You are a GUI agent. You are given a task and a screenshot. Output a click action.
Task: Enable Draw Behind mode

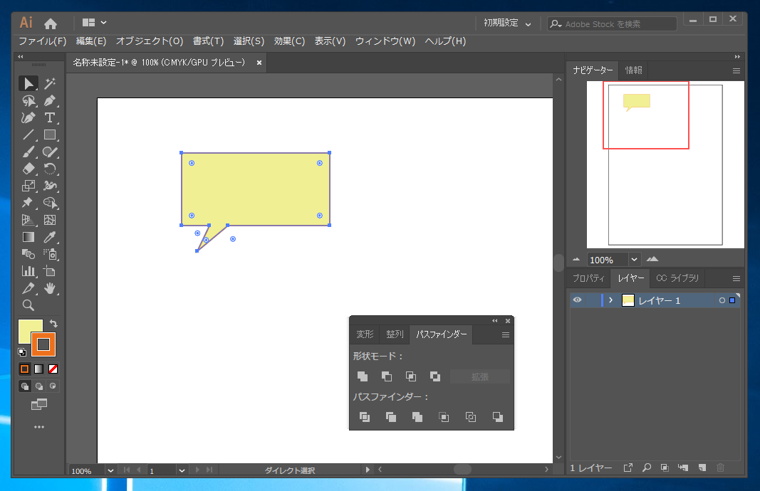click(39, 386)
